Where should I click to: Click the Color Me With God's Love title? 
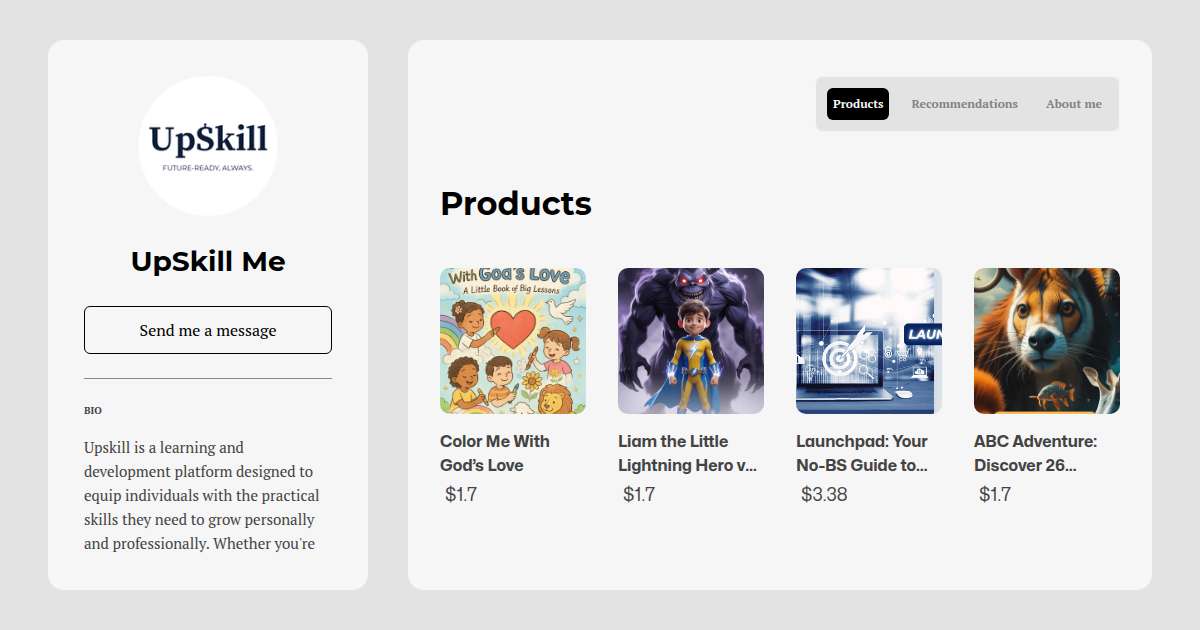(495, 453)
